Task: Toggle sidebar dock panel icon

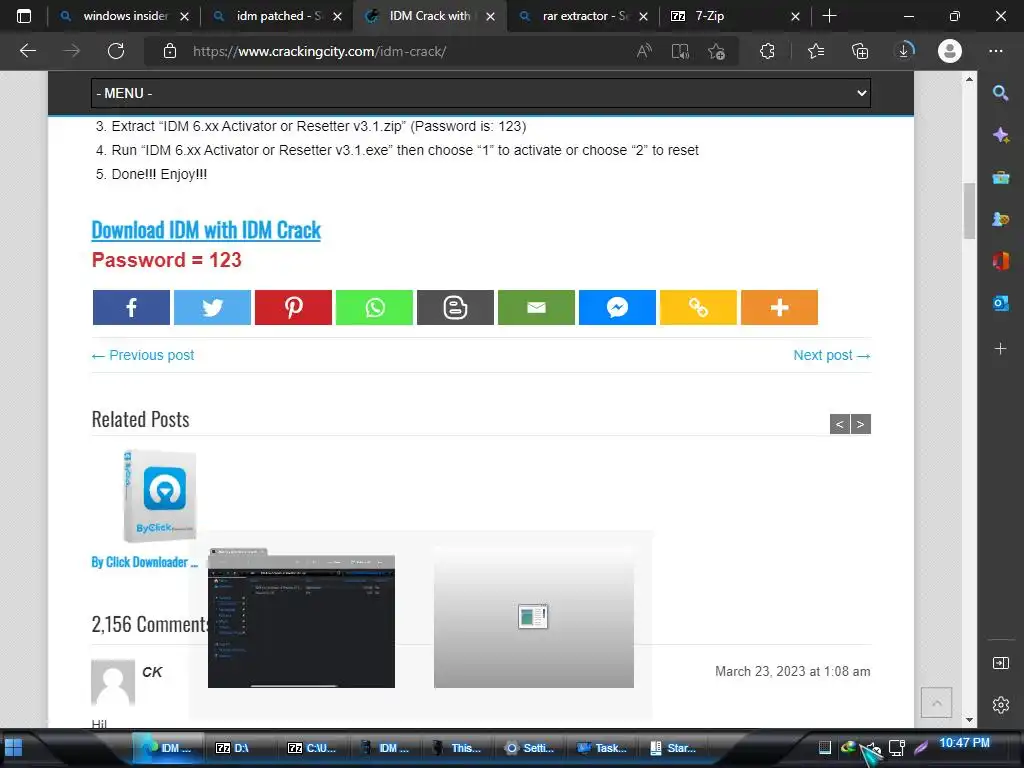Action: click(x=1000, y=664)
